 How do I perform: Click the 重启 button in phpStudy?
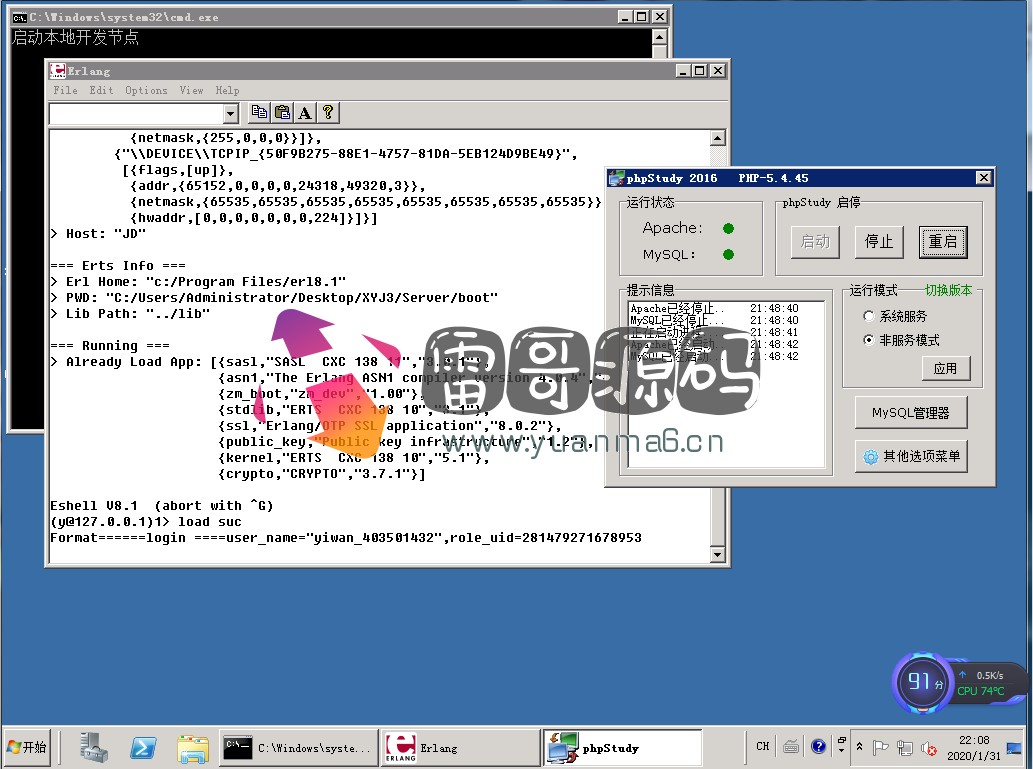pos(943,242)
